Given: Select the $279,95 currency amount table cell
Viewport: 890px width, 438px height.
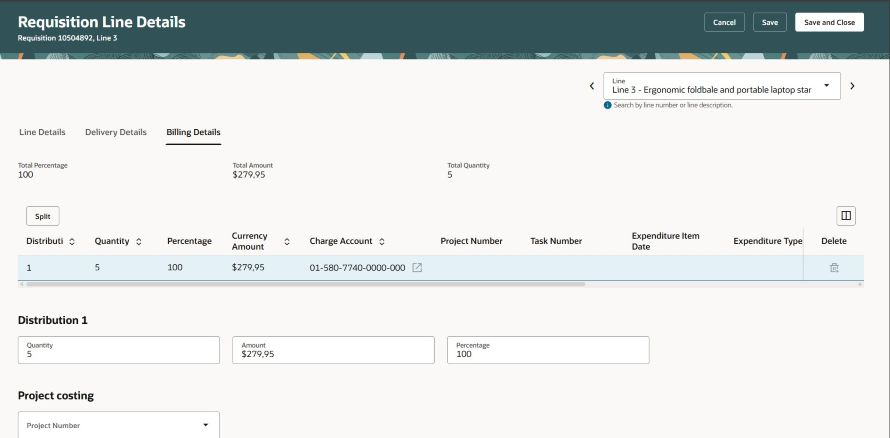Looking at the screenshot, I should (248, 267).
